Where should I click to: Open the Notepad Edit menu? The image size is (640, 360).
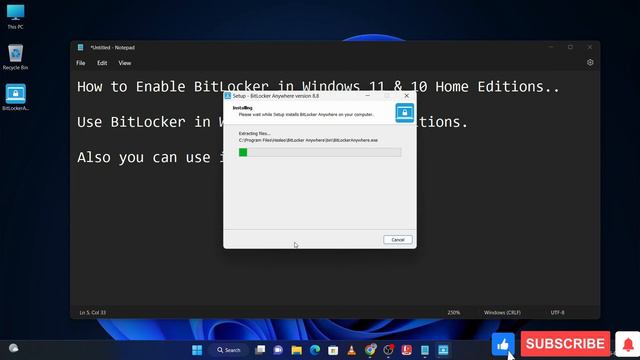(x=102, y=63)
